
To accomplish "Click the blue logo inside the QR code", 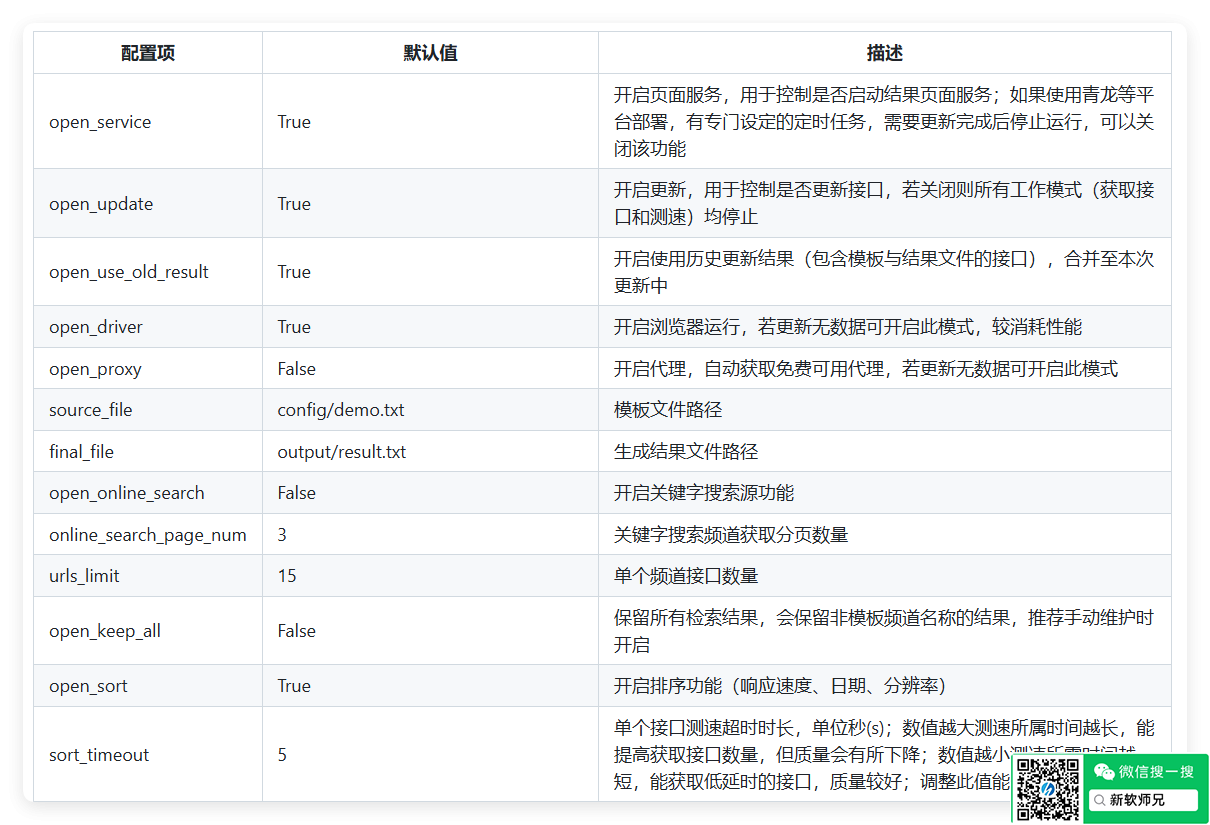I will pos(1047,789).
